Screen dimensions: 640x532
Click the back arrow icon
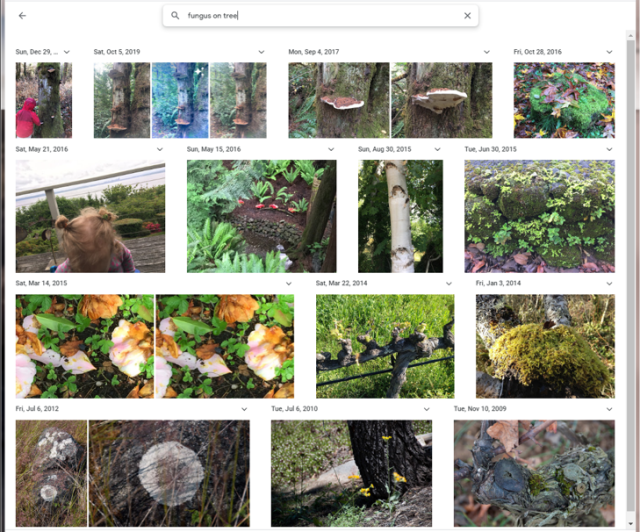[22, 16]
